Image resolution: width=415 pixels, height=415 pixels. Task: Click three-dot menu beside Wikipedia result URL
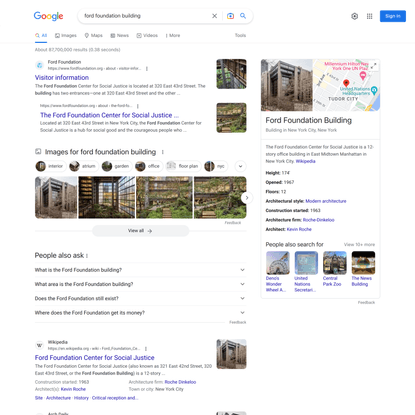(x=146, y=349)
